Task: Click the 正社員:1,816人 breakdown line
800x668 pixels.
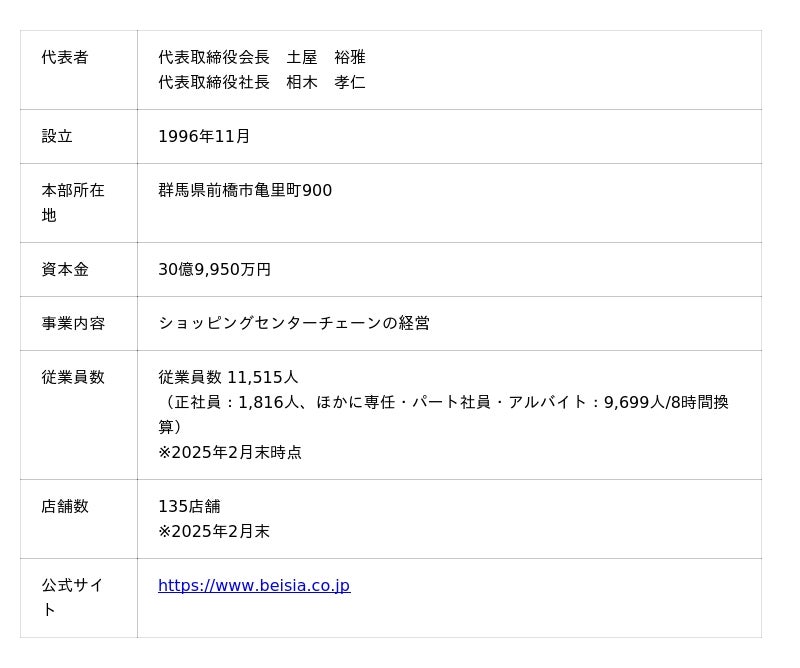Action: 443,403
